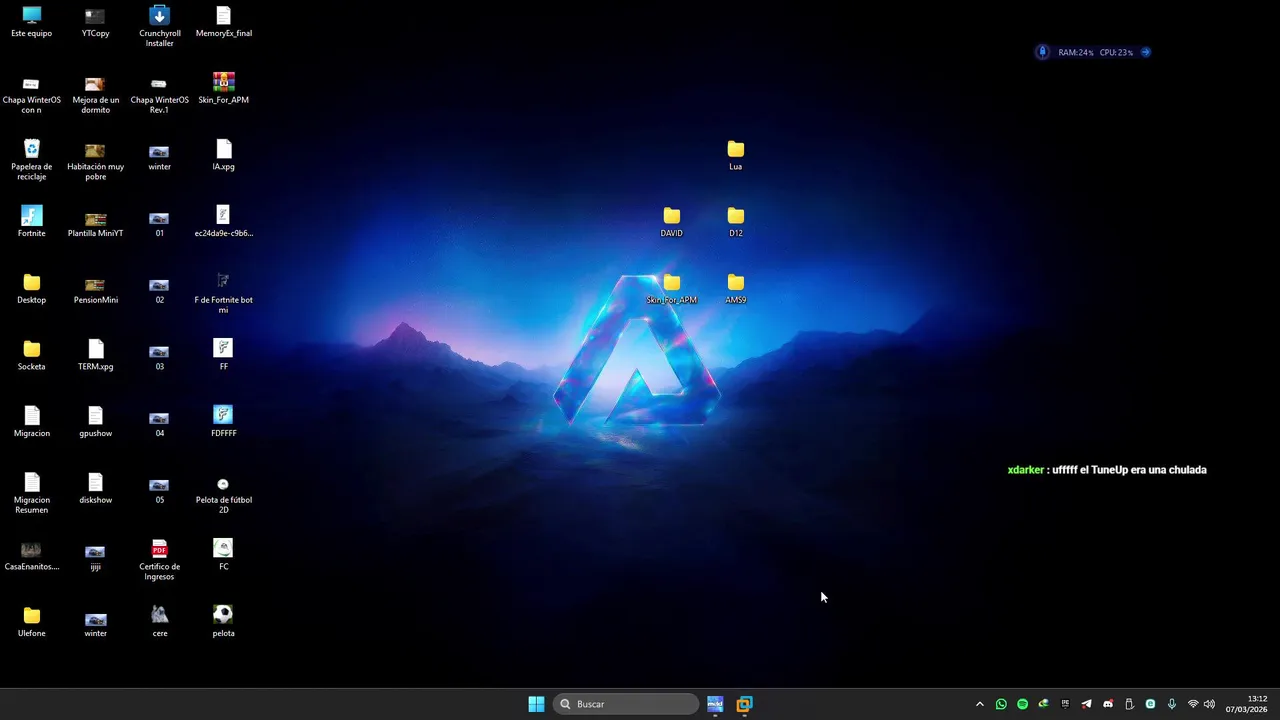Viewport: 1280px width, 720px height.
Task: Select the CasaEnanitos image file
Action: click(x=32, y=555)
